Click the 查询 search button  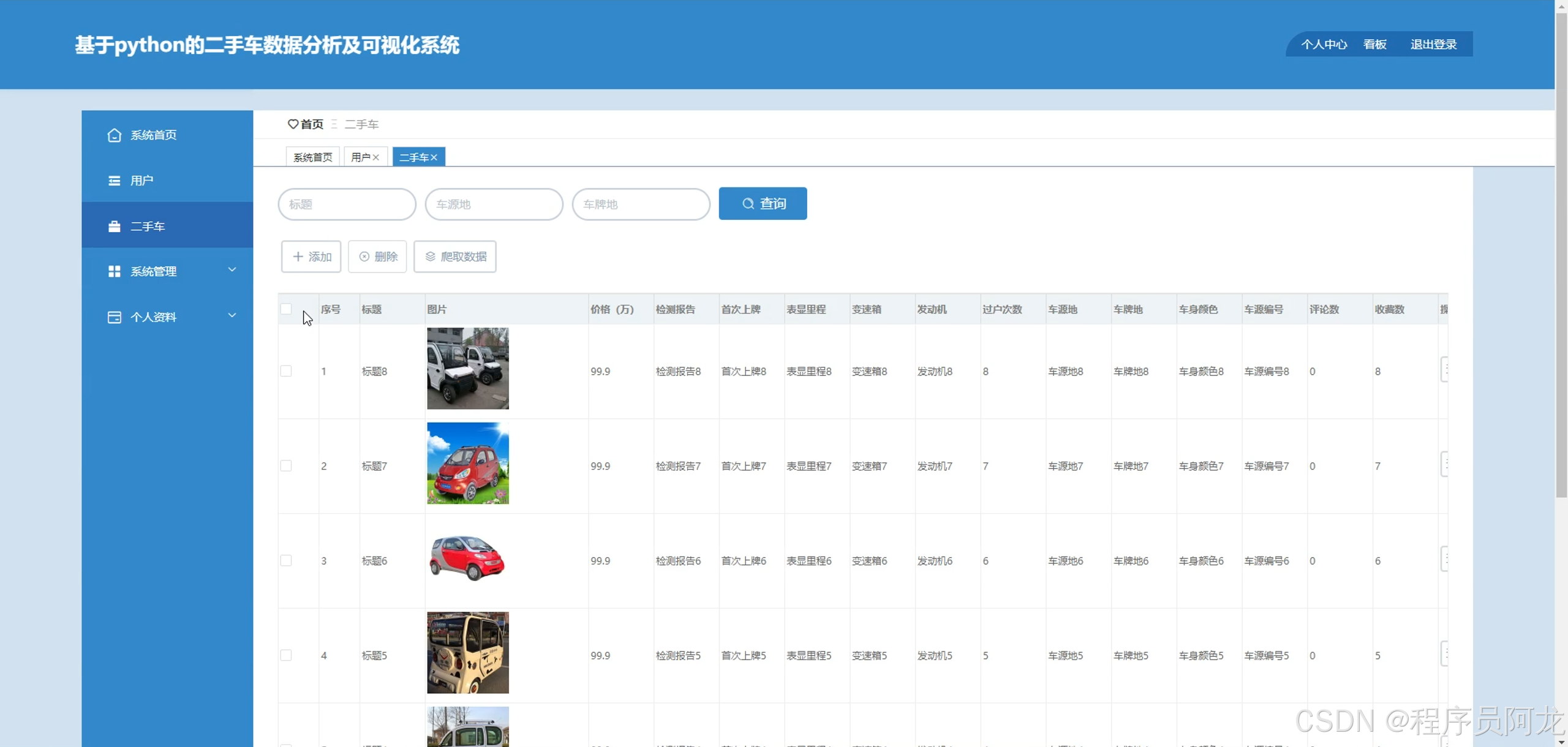tap(763, 204)
